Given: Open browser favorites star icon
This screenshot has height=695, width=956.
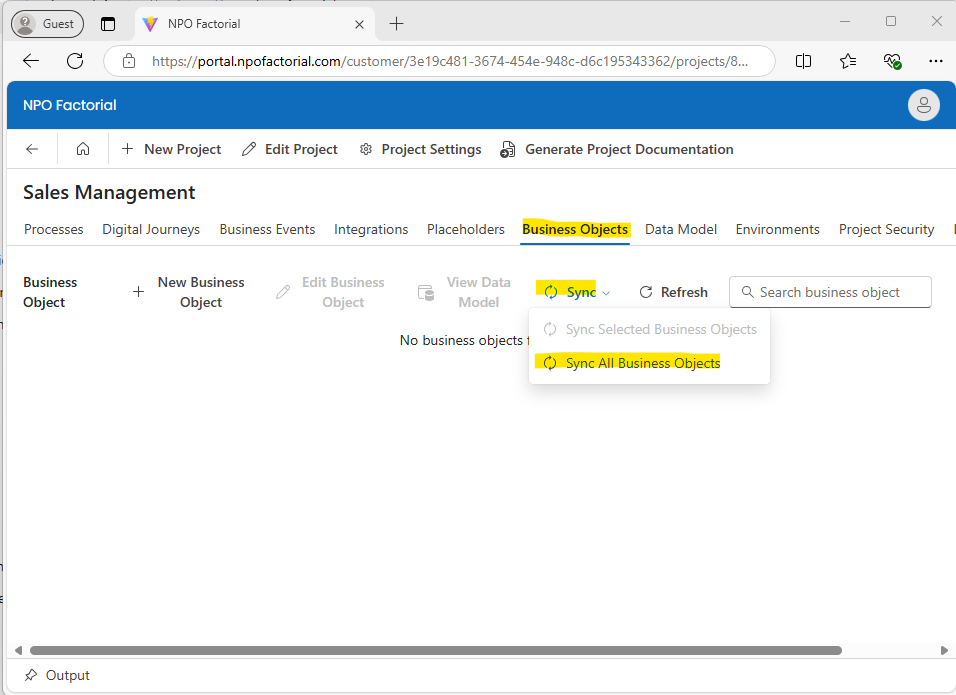Looking at the screenshot, I should tap(848, 61).
